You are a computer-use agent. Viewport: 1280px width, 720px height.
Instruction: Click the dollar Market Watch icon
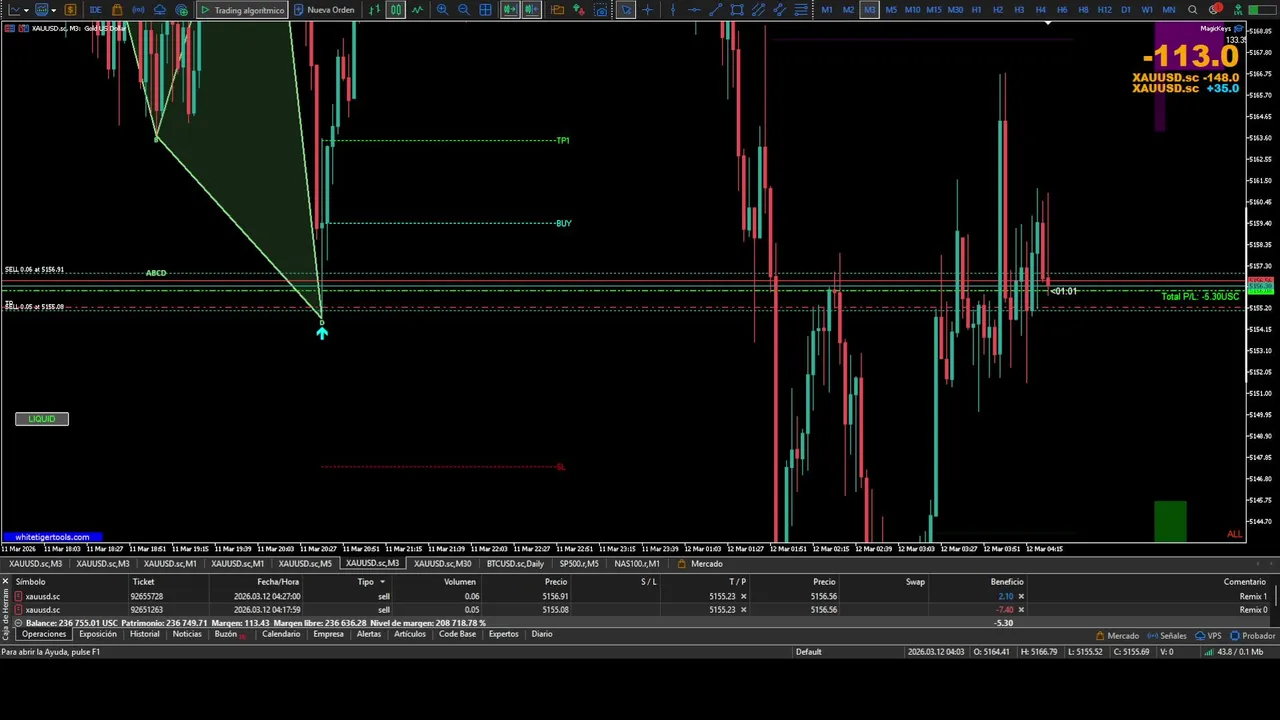[x=70, y=10]
